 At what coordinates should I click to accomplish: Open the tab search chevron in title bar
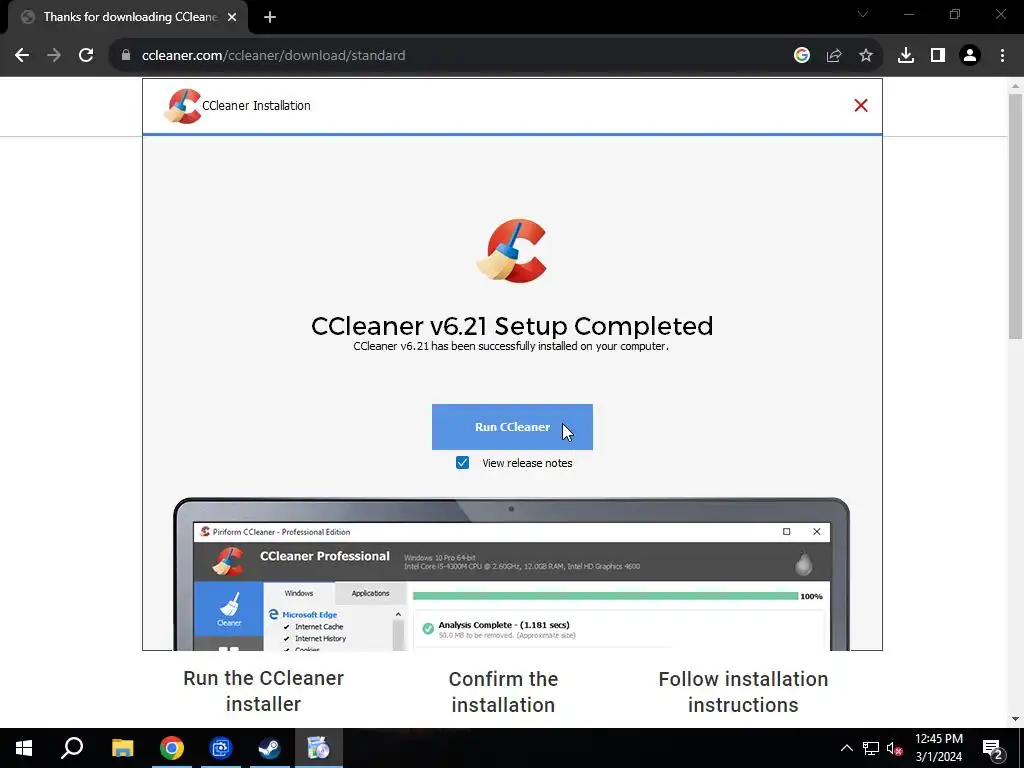(x=863, y=14)
